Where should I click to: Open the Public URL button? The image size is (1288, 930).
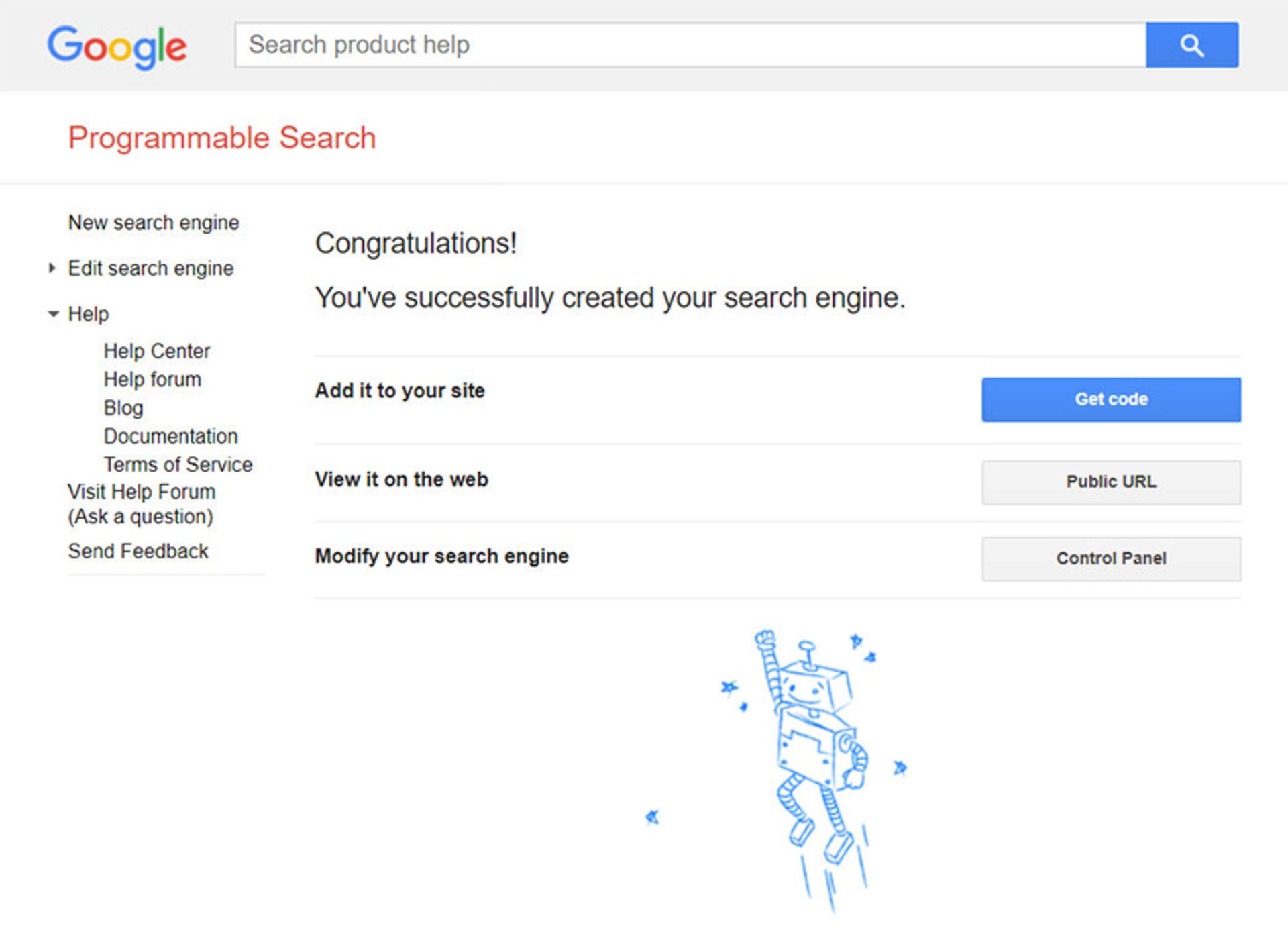tap(1110, 482)
